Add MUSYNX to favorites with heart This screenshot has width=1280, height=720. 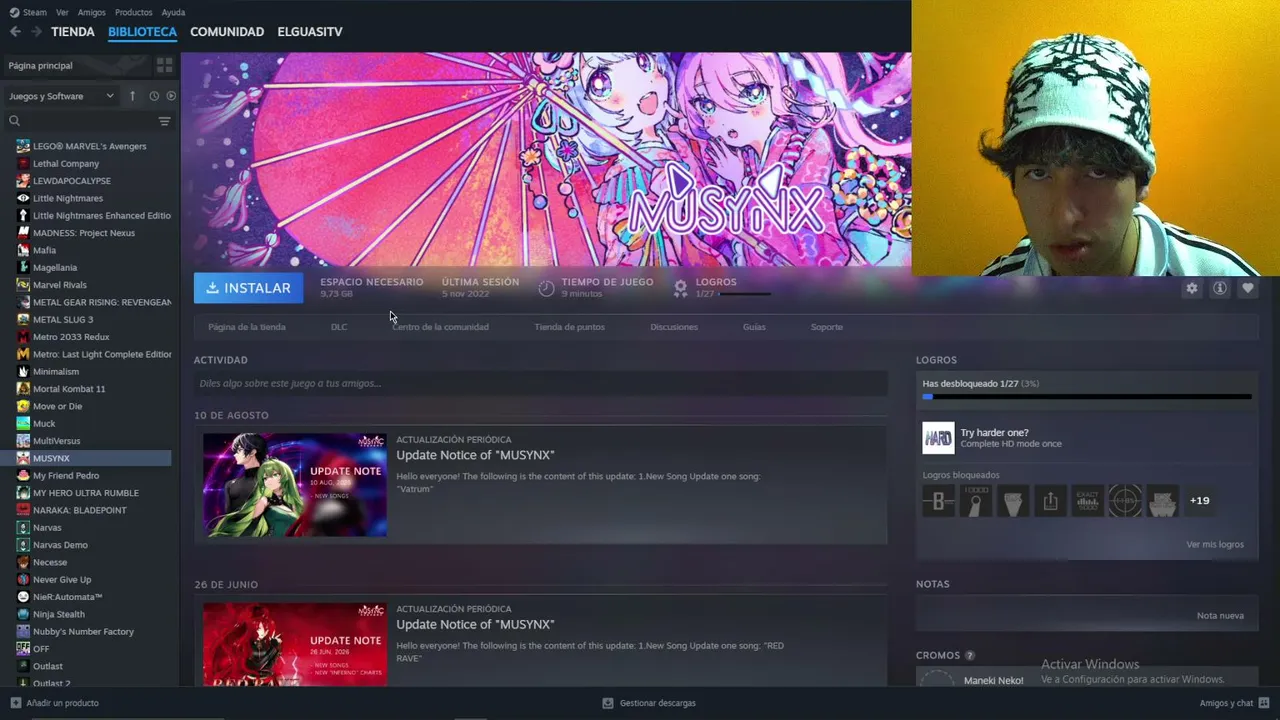click(1247, 288)
